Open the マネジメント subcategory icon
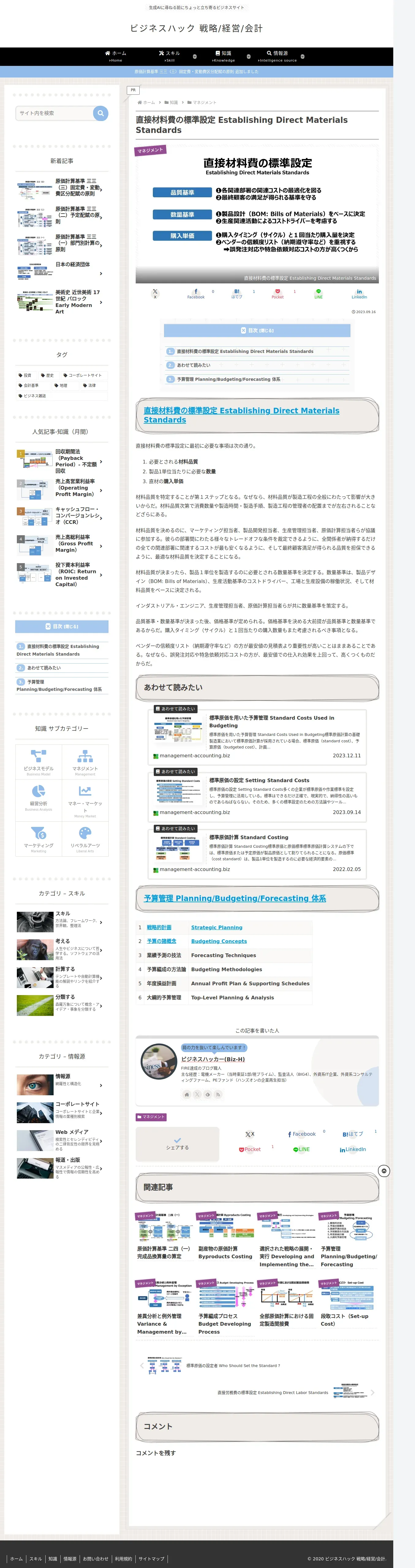Screen dimensions: 415x1568 (x=85, y=761)
